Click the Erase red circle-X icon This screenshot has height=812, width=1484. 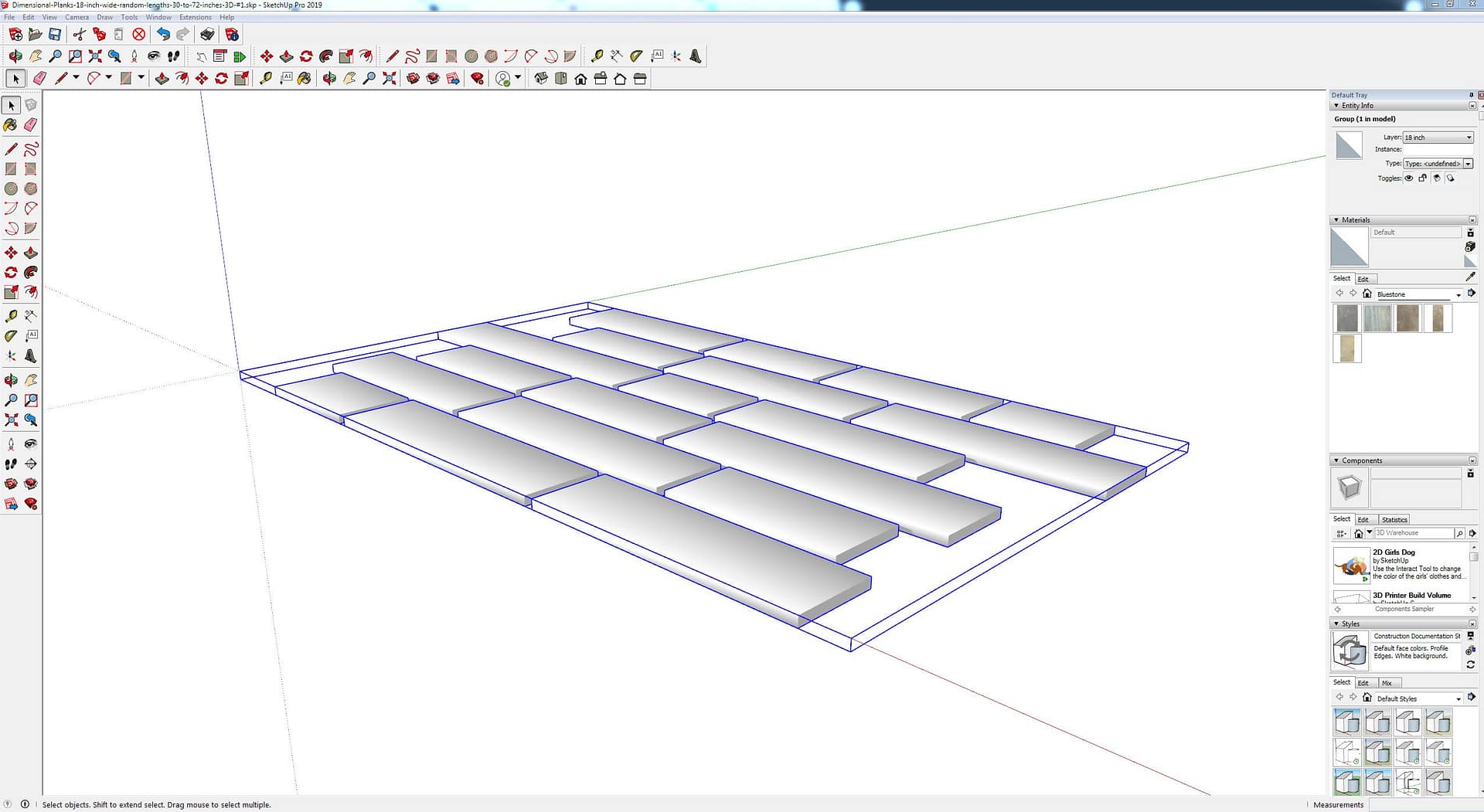pos(139,34)
